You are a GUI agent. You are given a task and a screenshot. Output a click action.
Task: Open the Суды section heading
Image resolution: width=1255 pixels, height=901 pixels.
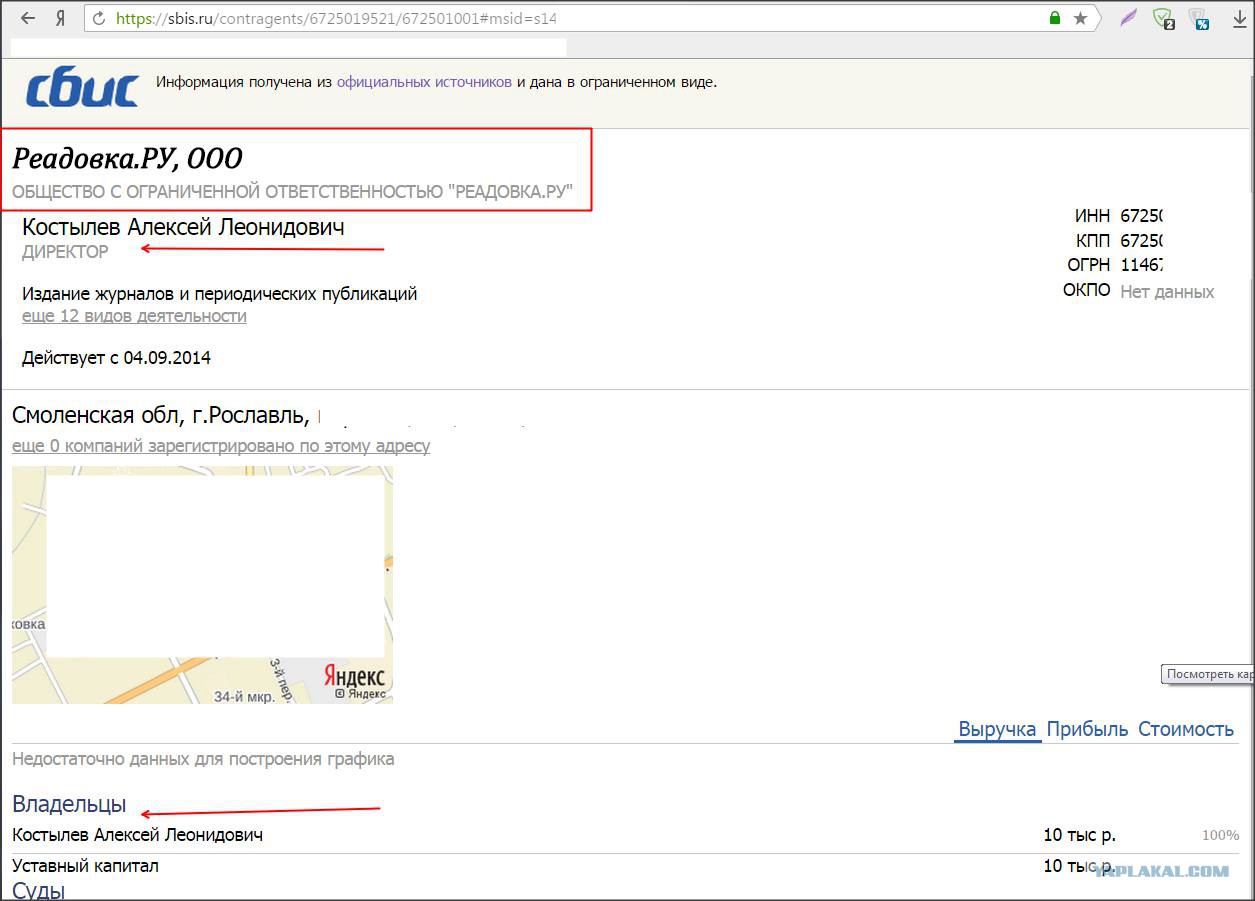pyautogui.click(x=38, y=889)
